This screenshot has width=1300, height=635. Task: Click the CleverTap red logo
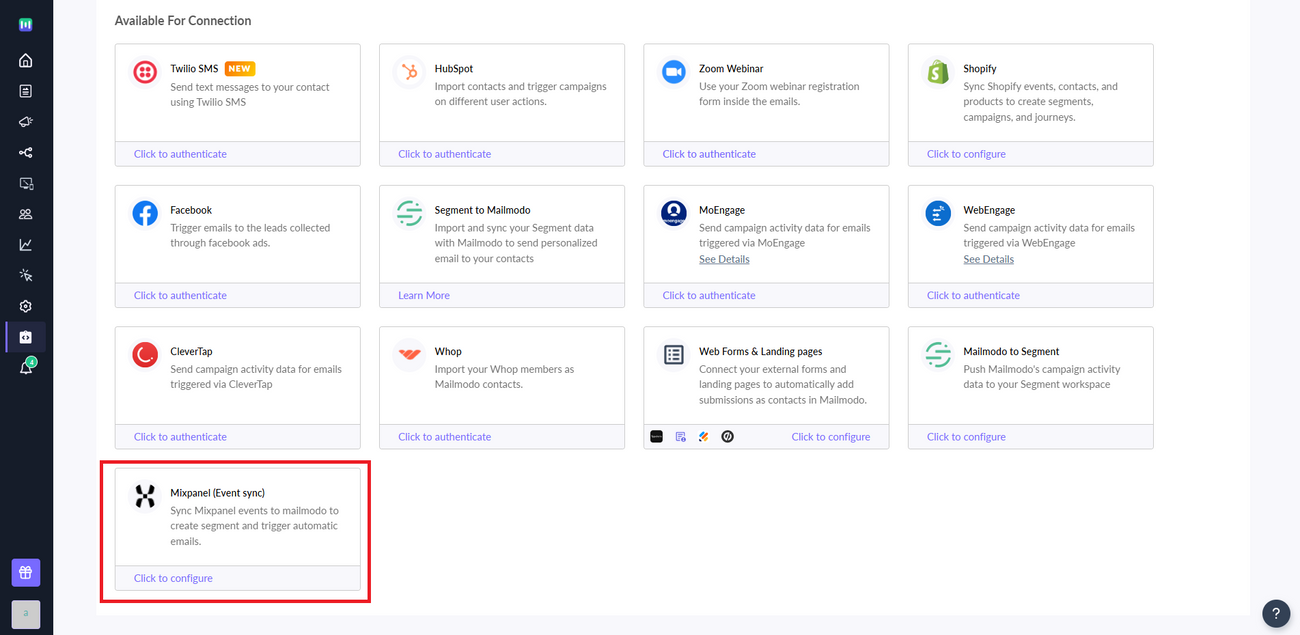145,355
